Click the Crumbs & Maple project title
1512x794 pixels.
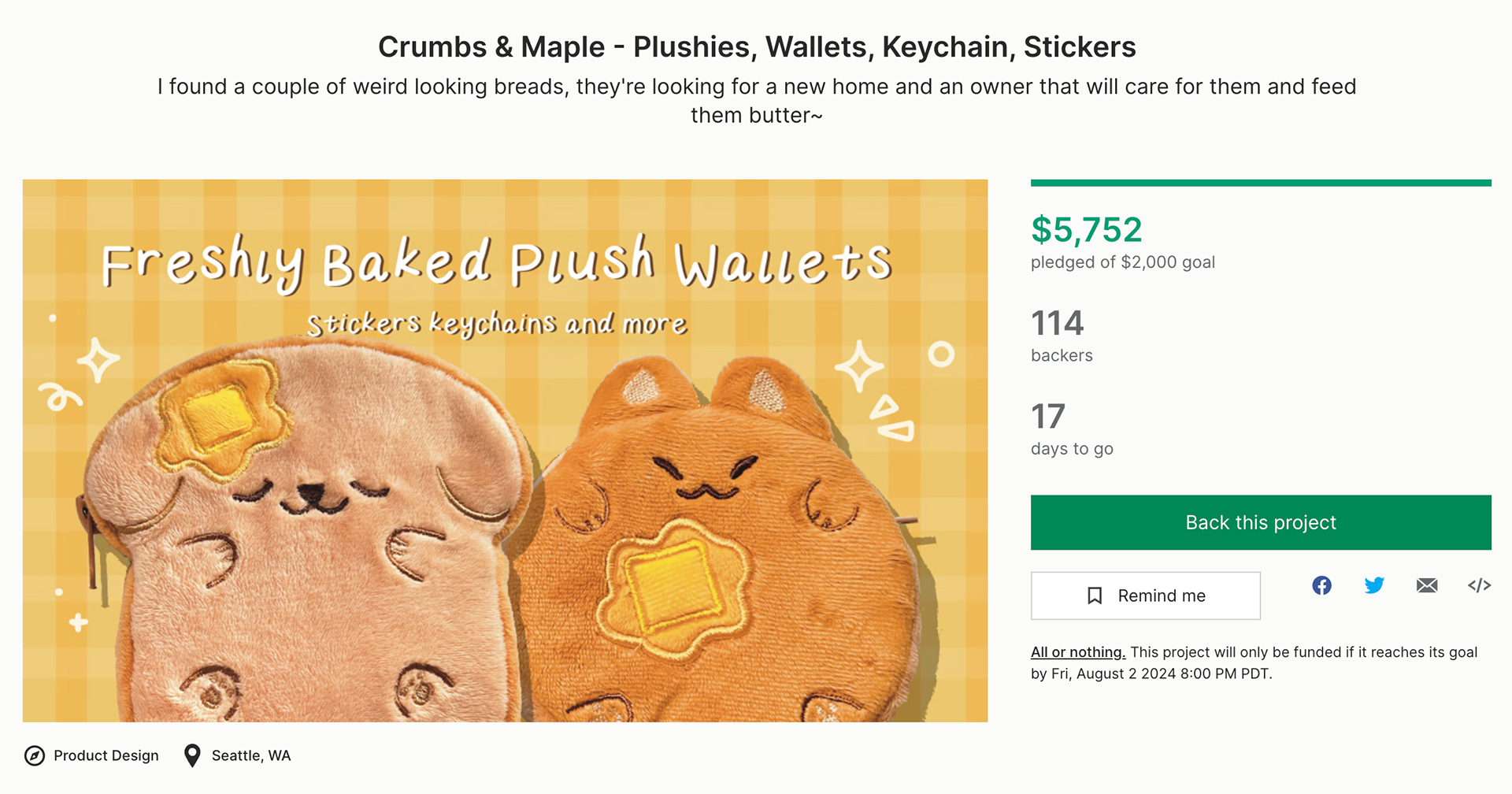point(757,47)
